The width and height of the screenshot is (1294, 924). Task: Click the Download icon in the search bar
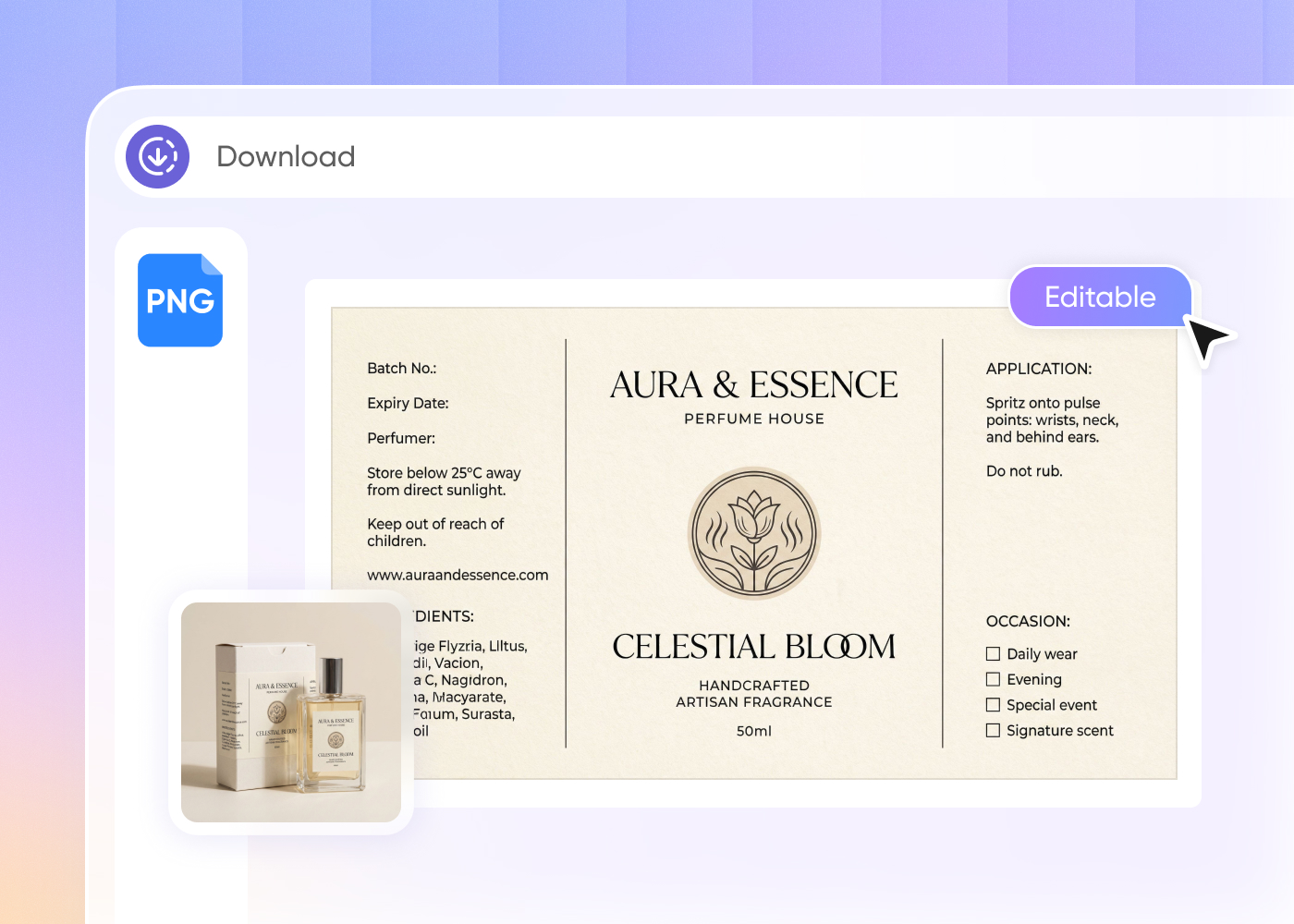click(157, 156)
